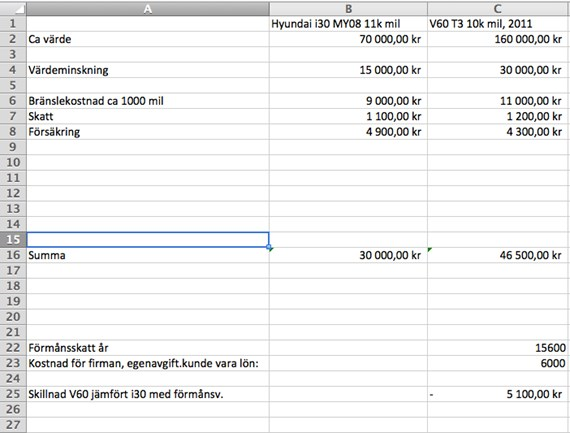This screenshot has height=433, width=570.
Task: Click the Bränslekostnad ca 1000 mil cell
Action: [x=148, y=101]
